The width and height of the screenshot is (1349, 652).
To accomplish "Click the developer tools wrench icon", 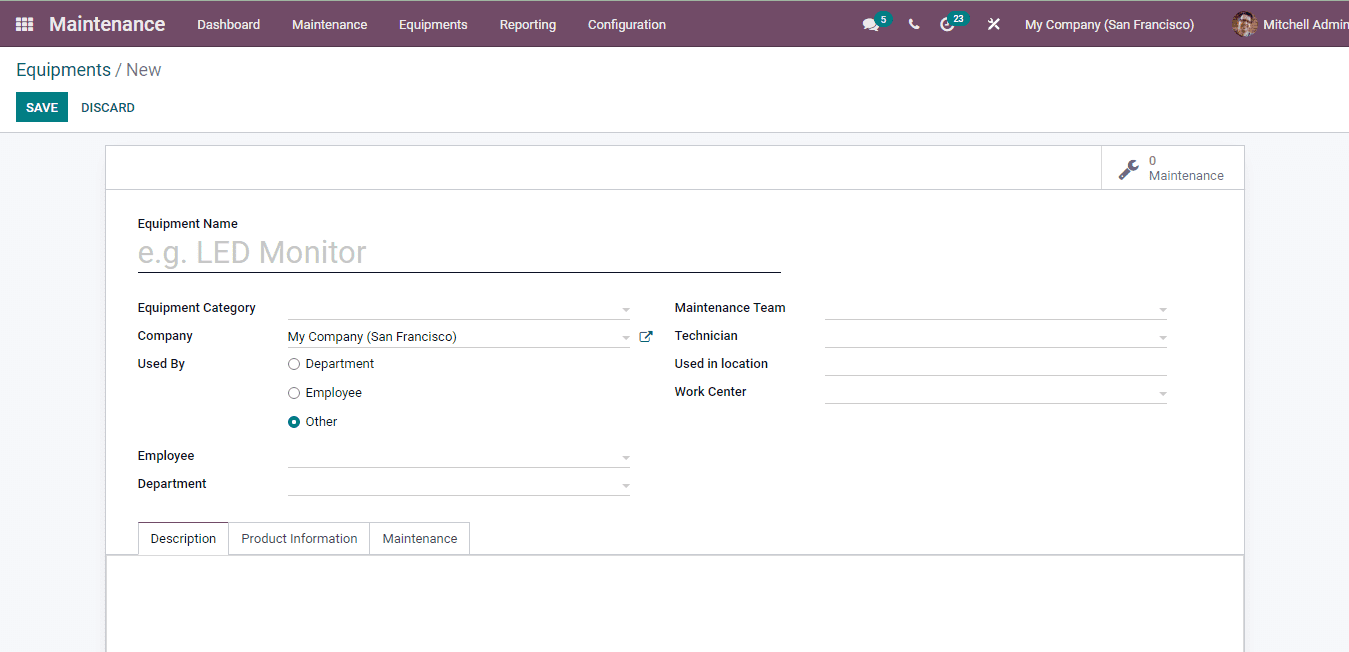I will [x=993, y=24].
